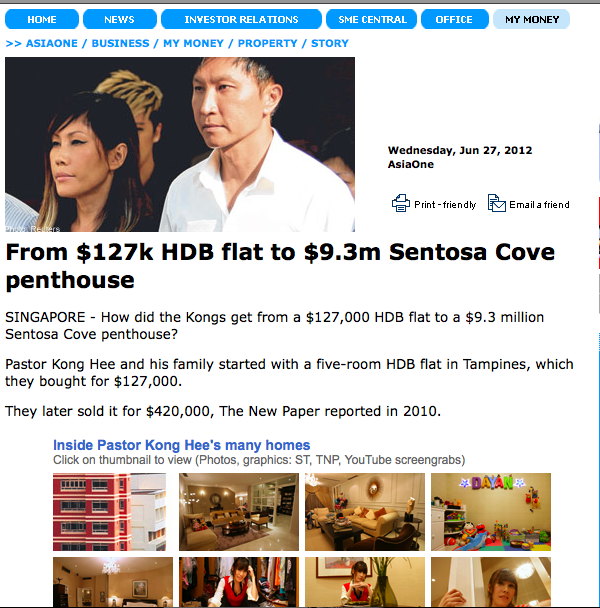Open the thumbnail of woman in wardrobe closet
The height and width of the screenshot is (608, 600).
pos(239,582)
